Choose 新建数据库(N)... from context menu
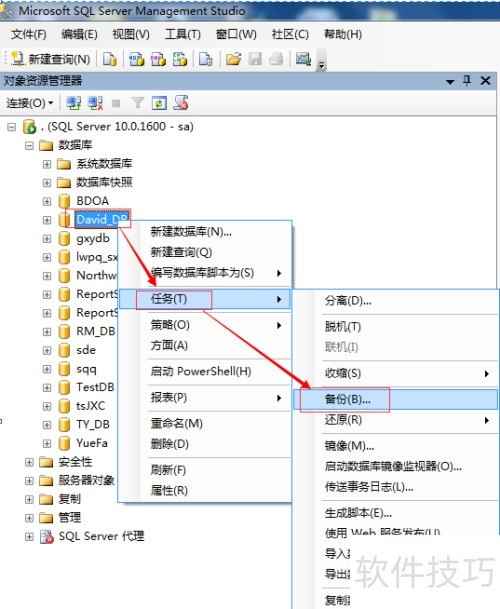 click(x=191, y=232)
